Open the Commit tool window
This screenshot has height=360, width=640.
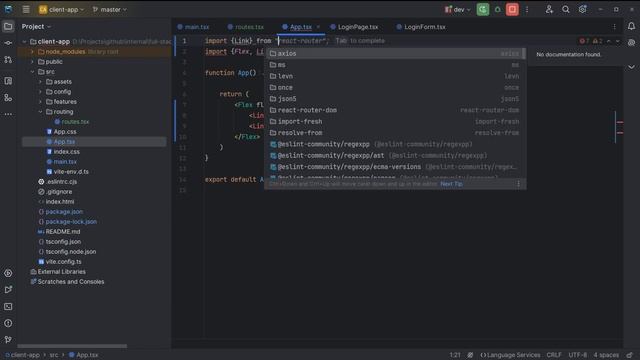8,43
